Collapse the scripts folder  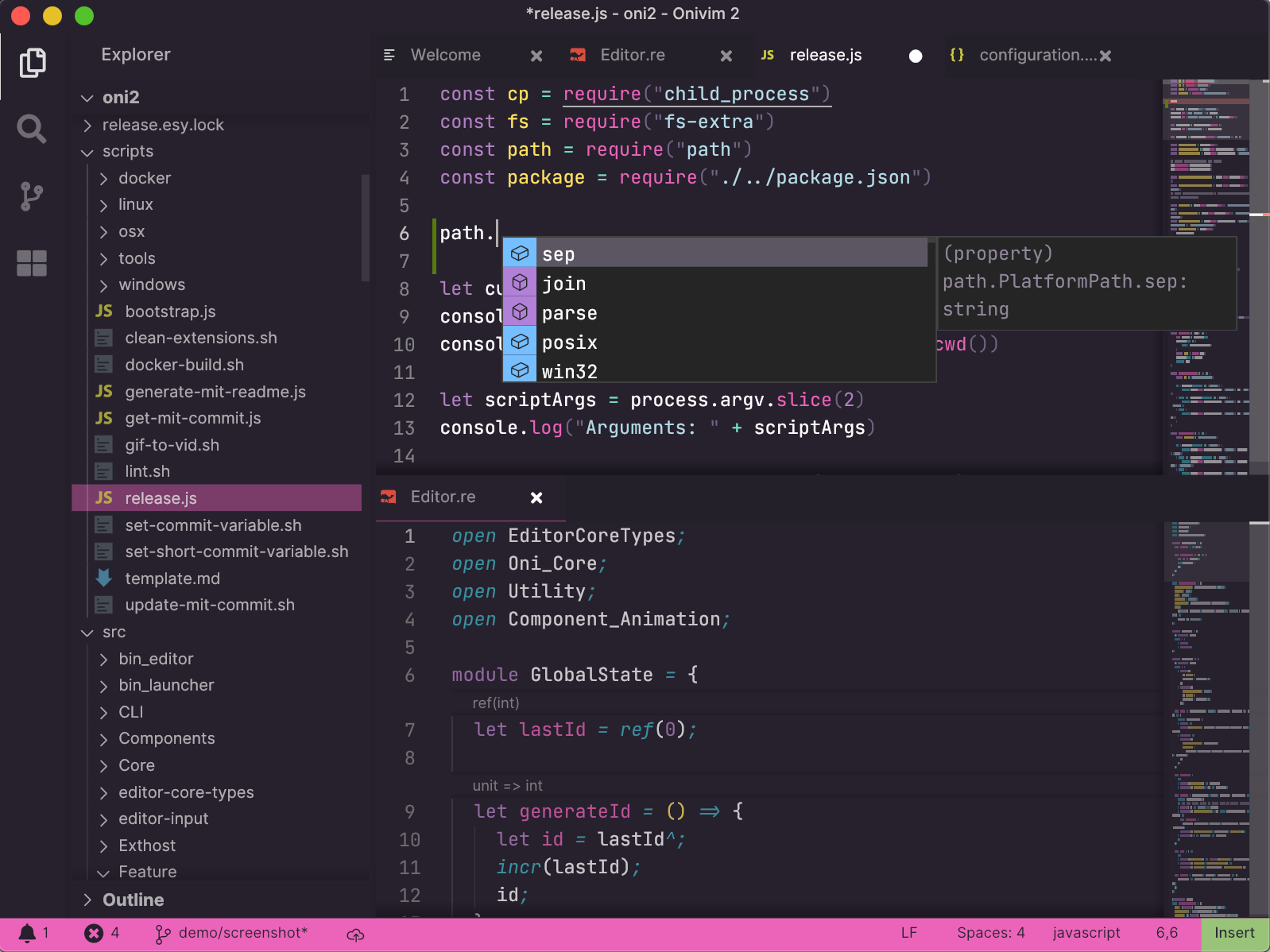(x=87, y=152)
